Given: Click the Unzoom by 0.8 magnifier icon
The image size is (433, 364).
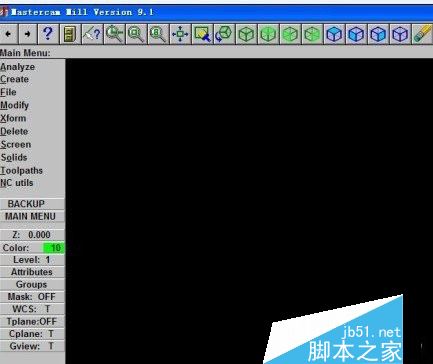Looking at the screenshot, I should tap(158, 34).
